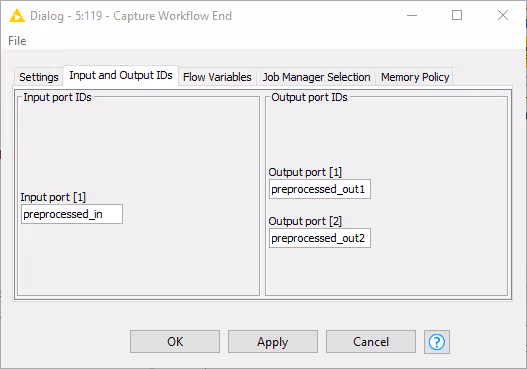Screen dimensions: 527x369
Task: Click the 'Input port [1]' label
Action: (53, 197)
